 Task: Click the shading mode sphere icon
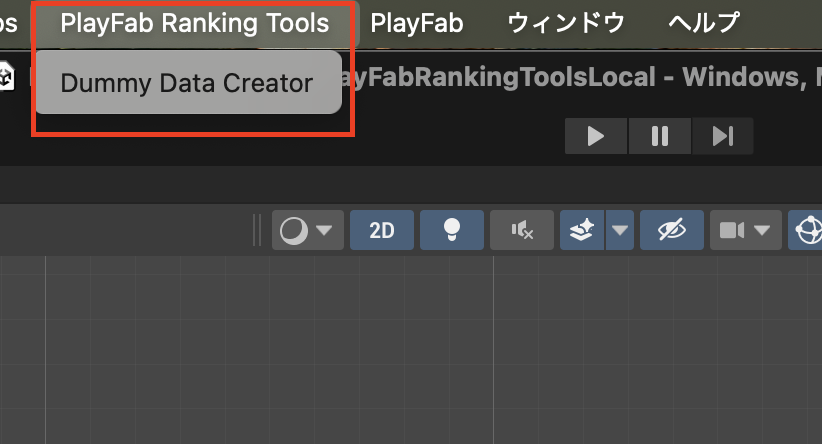tap(294, 230)
